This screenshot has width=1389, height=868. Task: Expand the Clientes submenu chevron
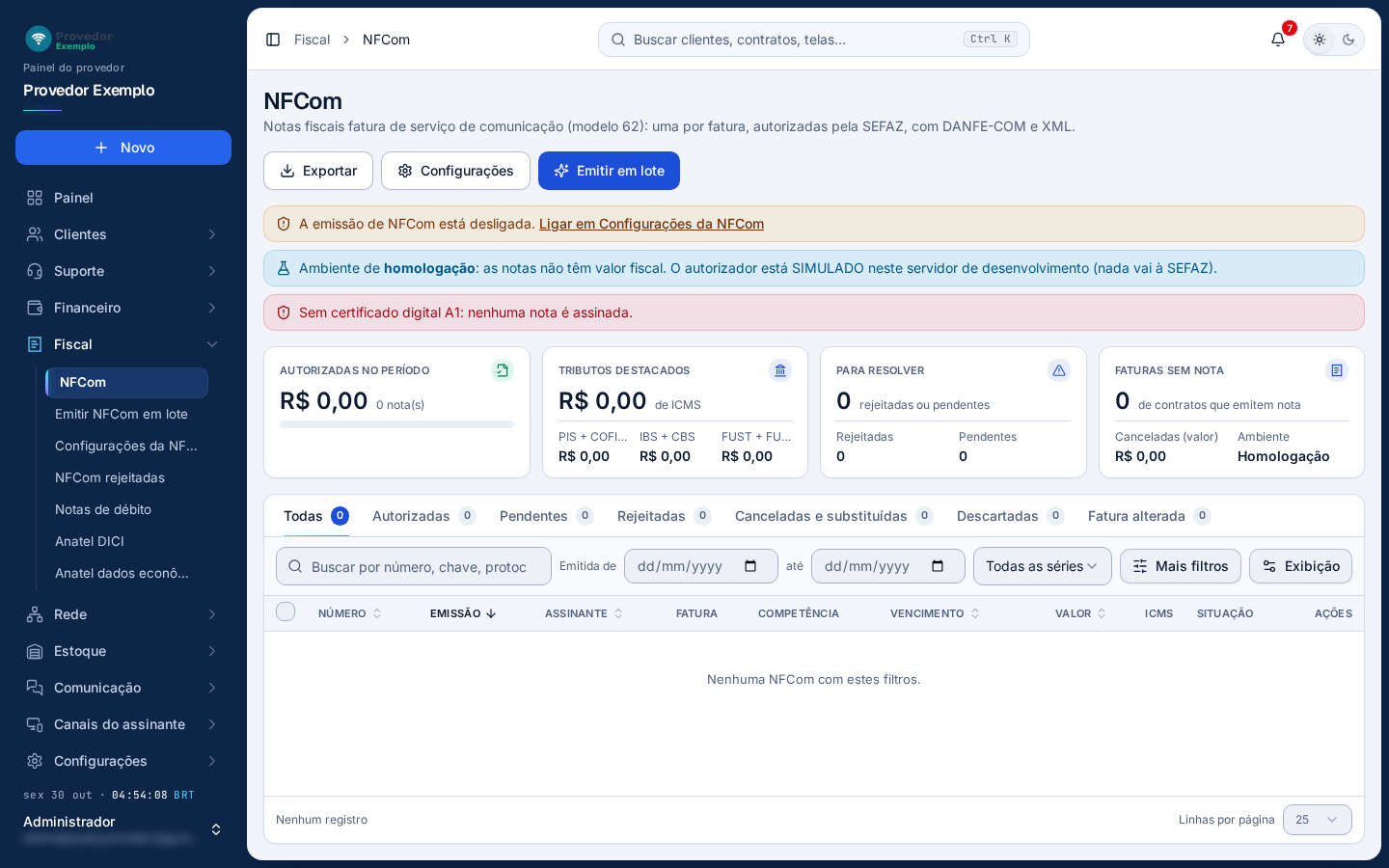click(x=212, y=234)
